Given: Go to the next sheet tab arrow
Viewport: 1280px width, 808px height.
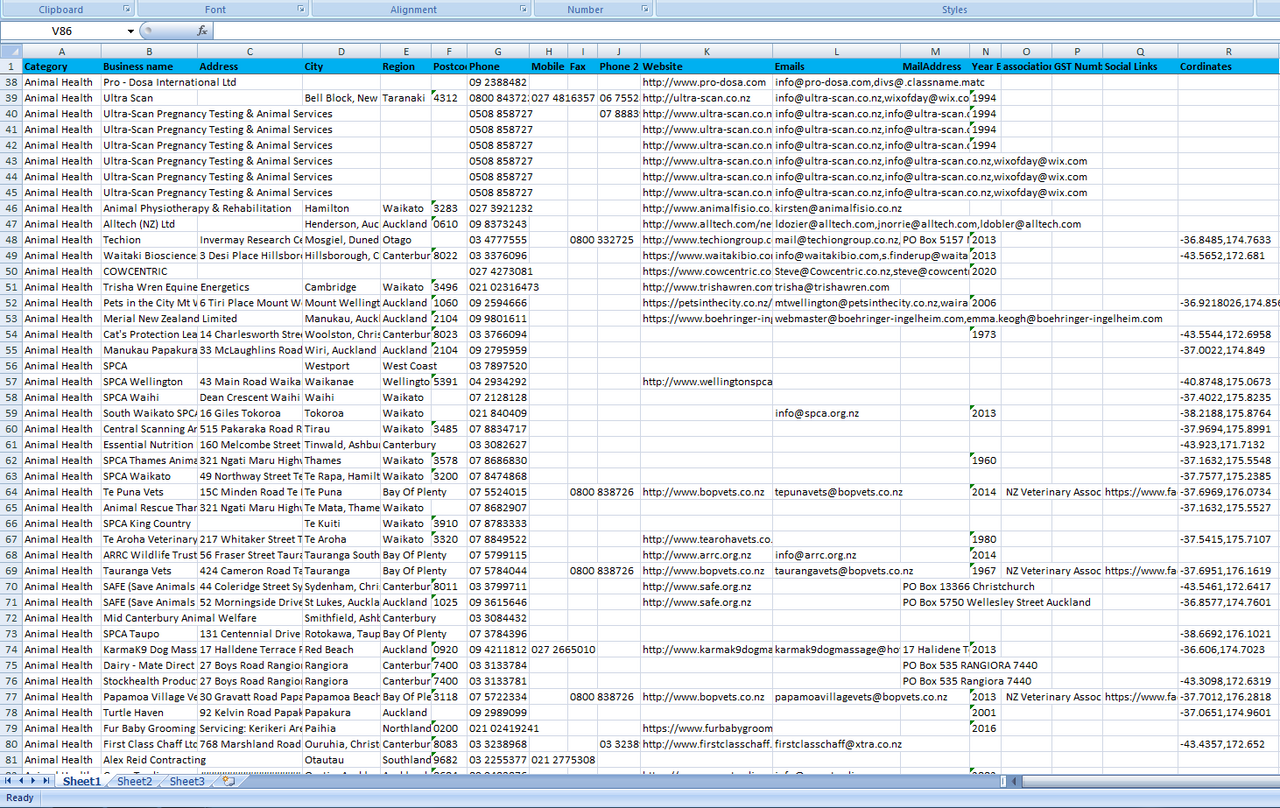Looking at the screenshot, I should [x=32, y=781].
